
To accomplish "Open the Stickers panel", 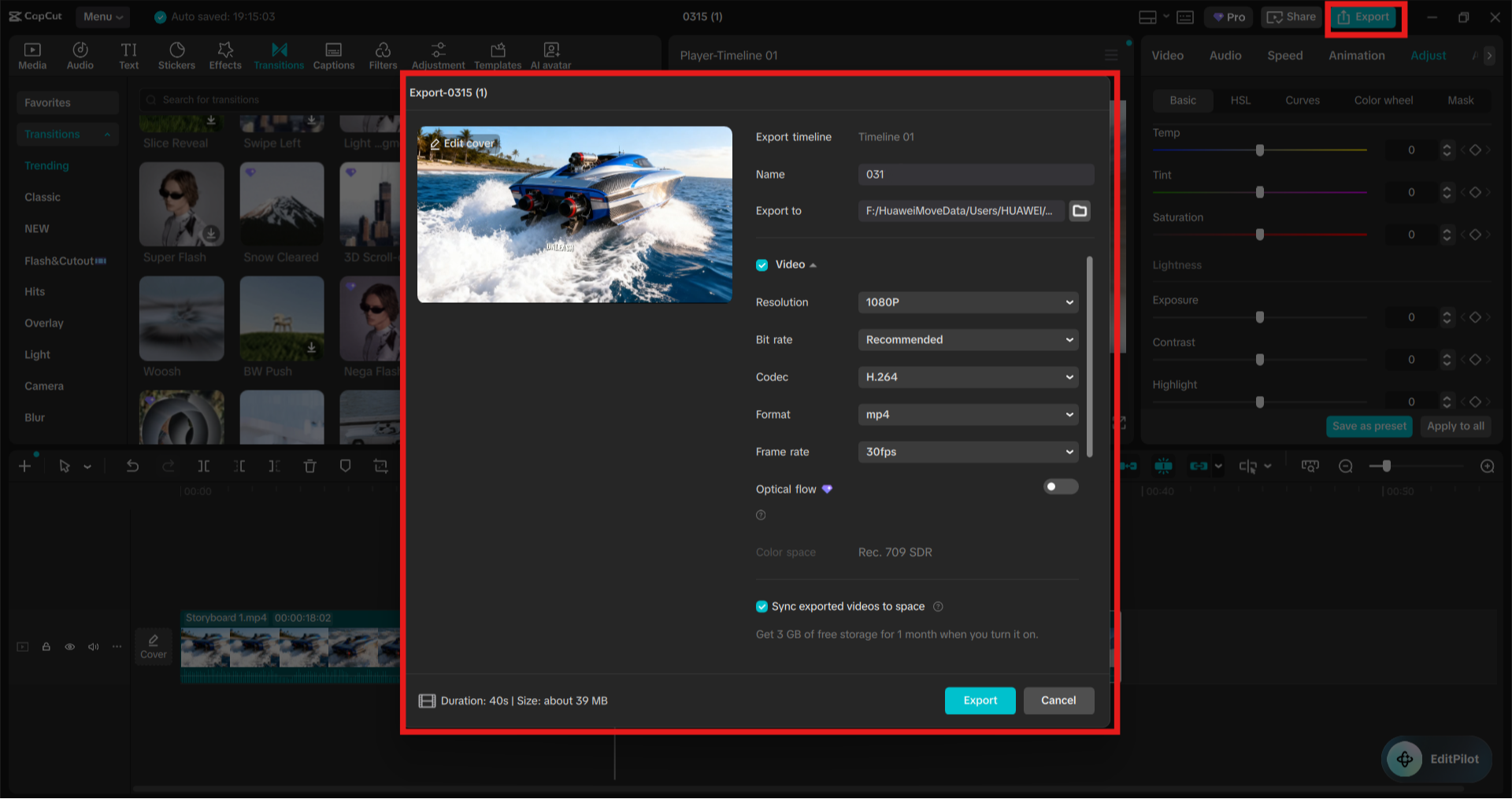I will coord(176,56).
